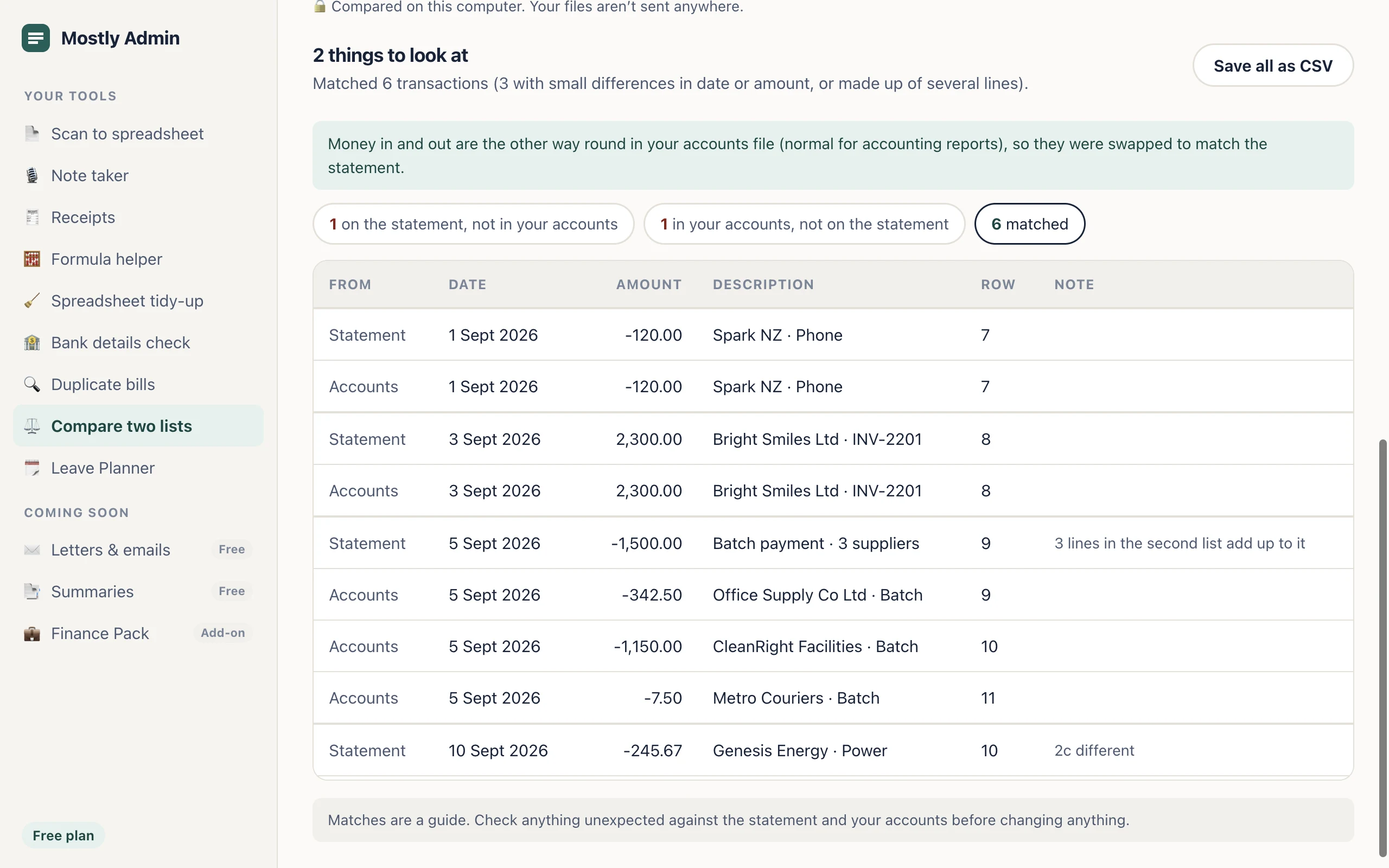Click 'Genesis Energy · Power' description
Screen dimensions: 1389x868
tap(800, 751)
